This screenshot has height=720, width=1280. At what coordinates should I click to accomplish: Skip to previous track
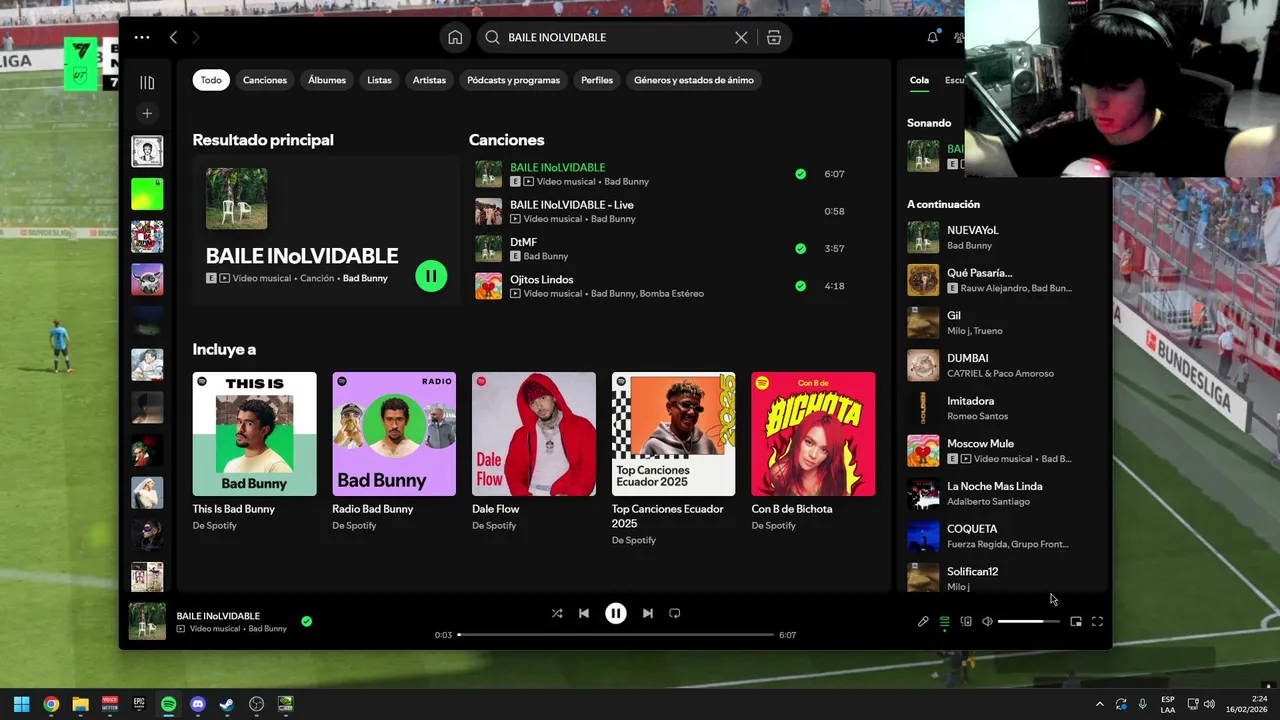point(584,613)
